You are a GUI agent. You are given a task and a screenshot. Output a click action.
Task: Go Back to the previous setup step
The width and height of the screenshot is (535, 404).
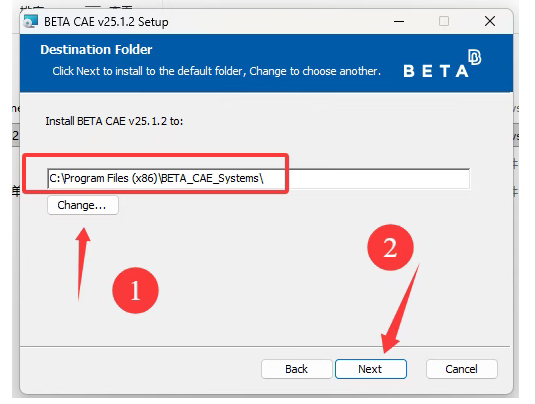[297, 369]
